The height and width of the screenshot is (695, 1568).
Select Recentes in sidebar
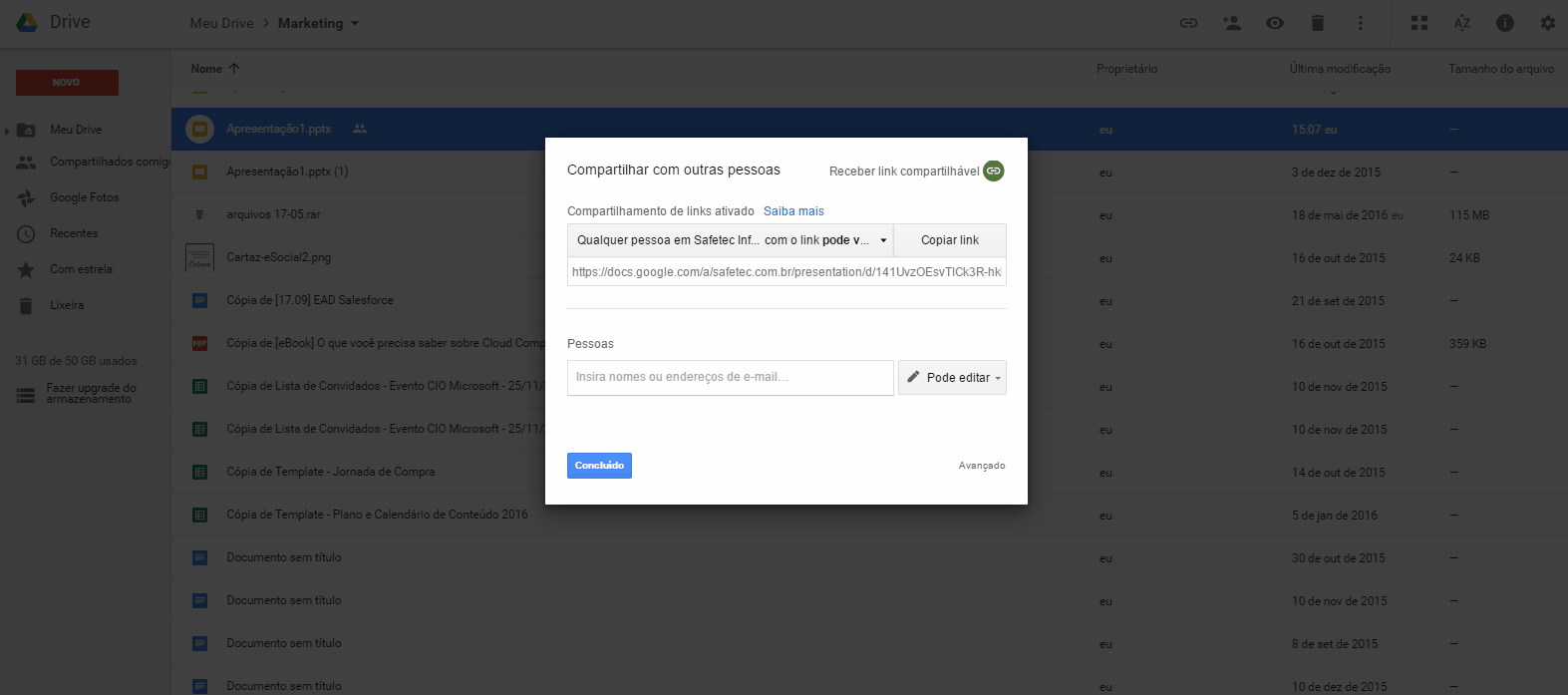[x=74, y=233]
